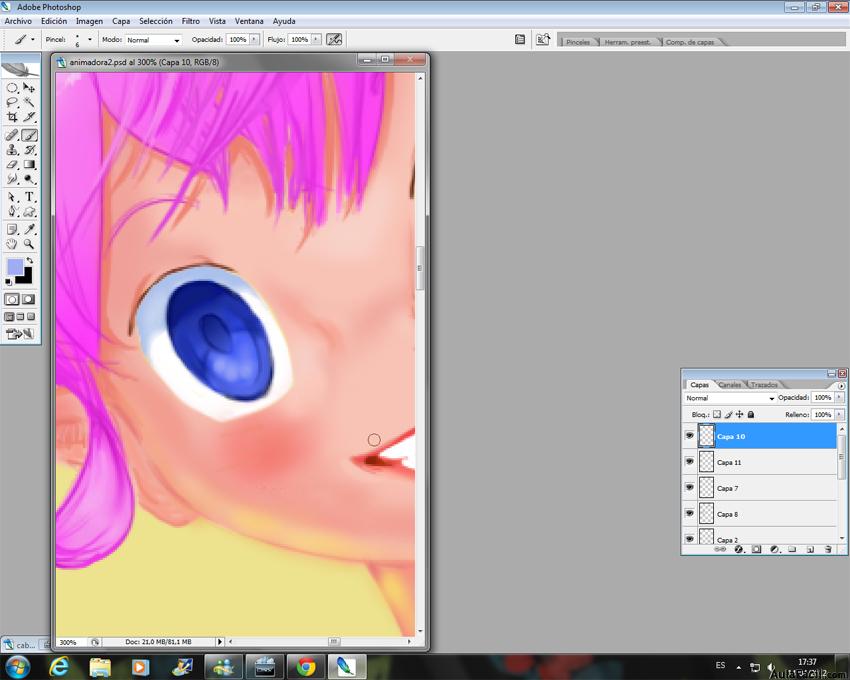The height and width of the screenshot is (680, 850).
Task: Select the History Brush tool
Action: [x=29, y=150]
